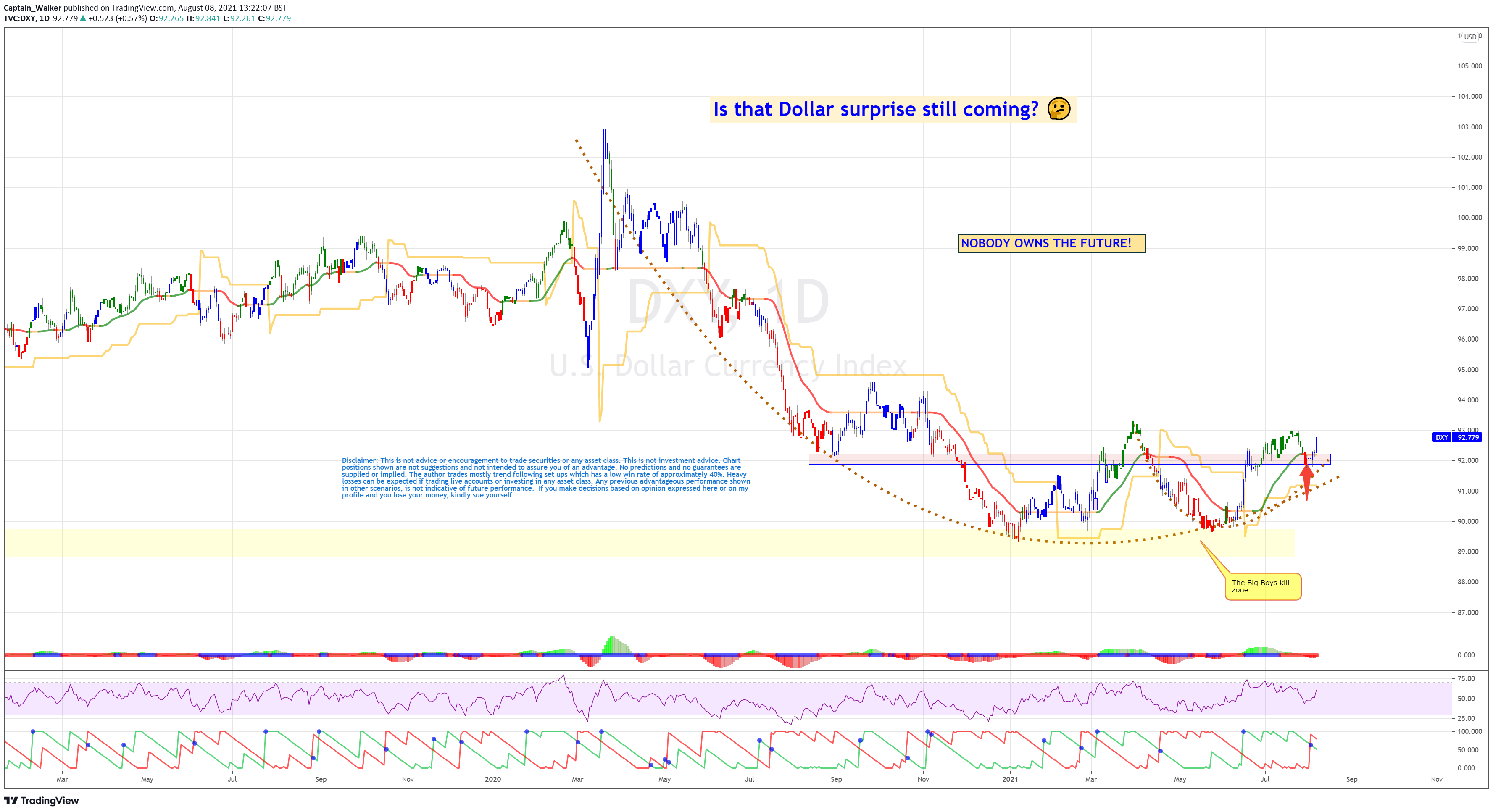Click the 98.000 price axis label
This screenshot has width=1493, height=812.
(x=1469, y=279)
